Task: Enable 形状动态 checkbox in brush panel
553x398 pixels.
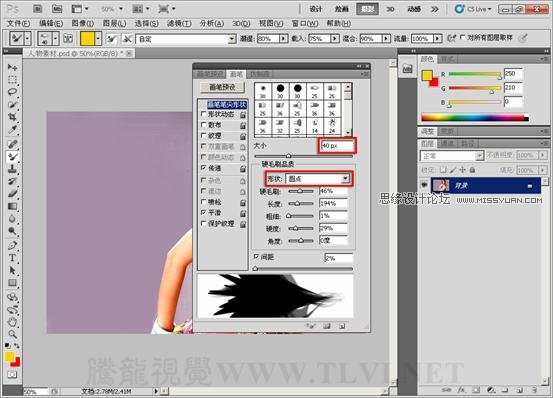Action: (203, 114)
